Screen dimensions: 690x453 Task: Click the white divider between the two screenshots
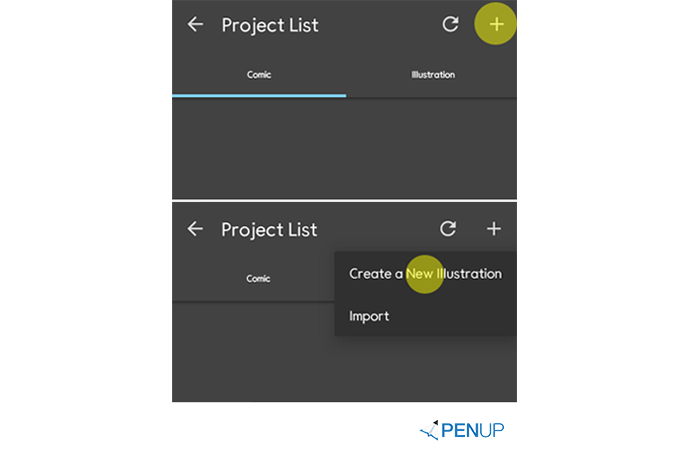click(344, 201)
